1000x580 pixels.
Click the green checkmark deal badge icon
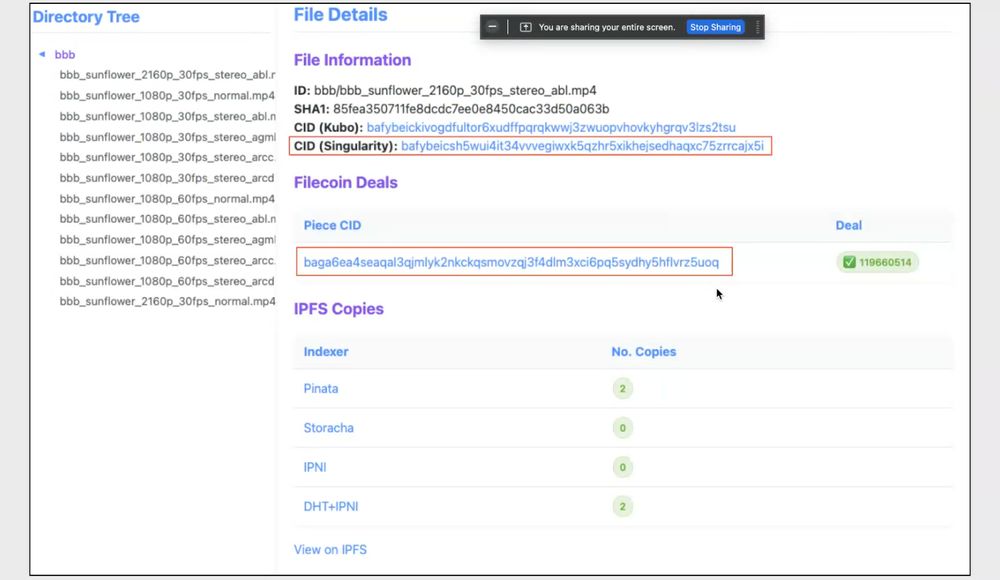847,261
